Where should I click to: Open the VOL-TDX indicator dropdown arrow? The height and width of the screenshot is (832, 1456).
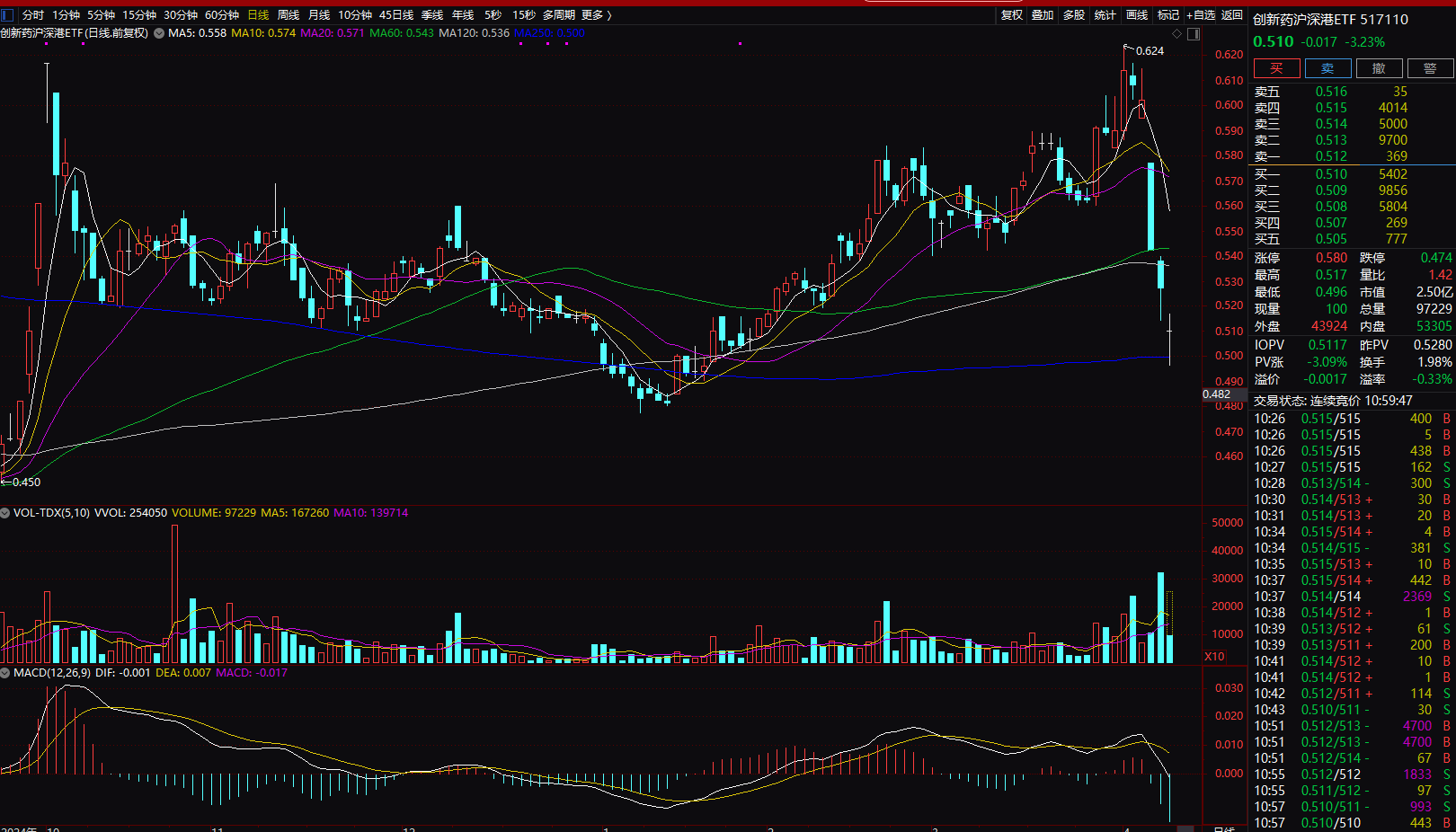point(5,513)
